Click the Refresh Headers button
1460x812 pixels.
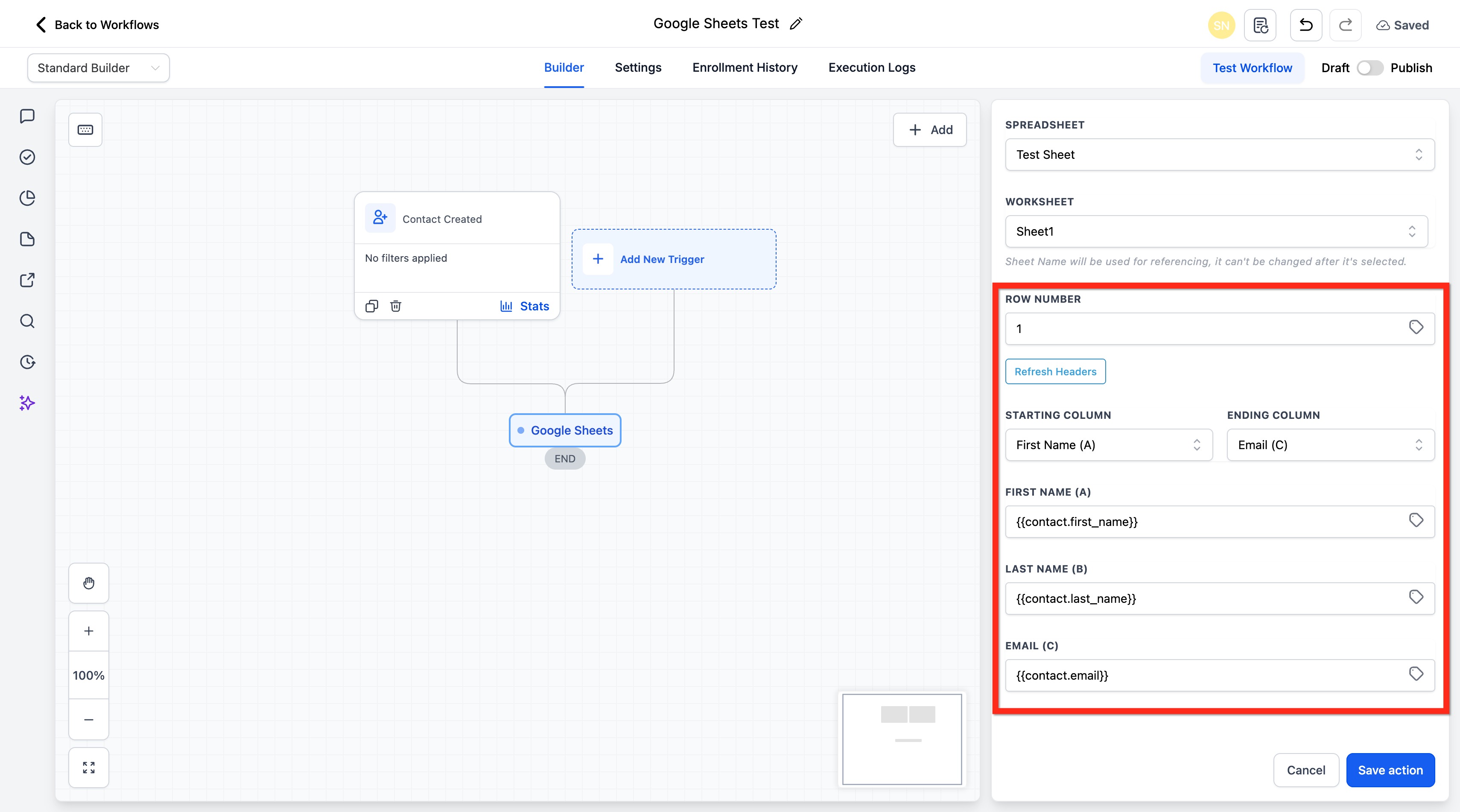point(1055,372)
